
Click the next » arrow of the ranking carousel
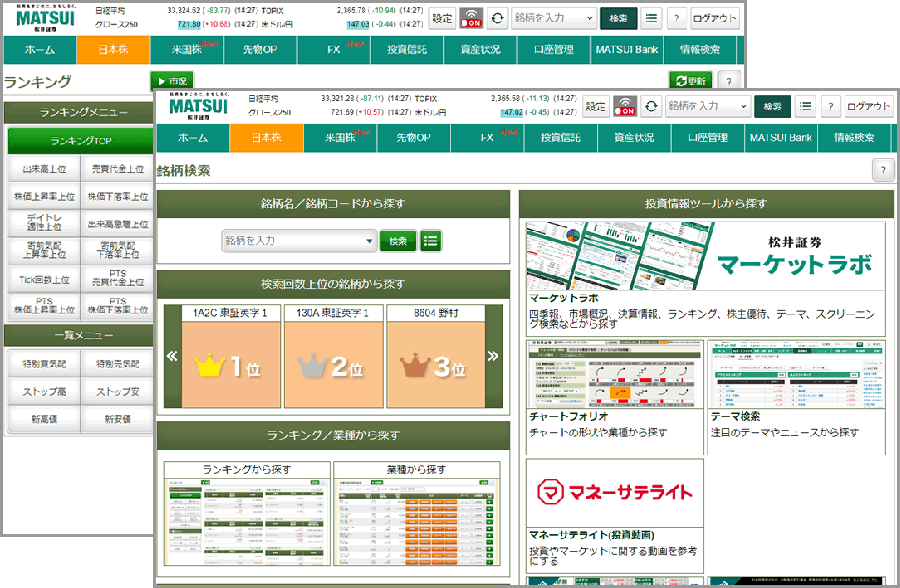click(493, 356)
